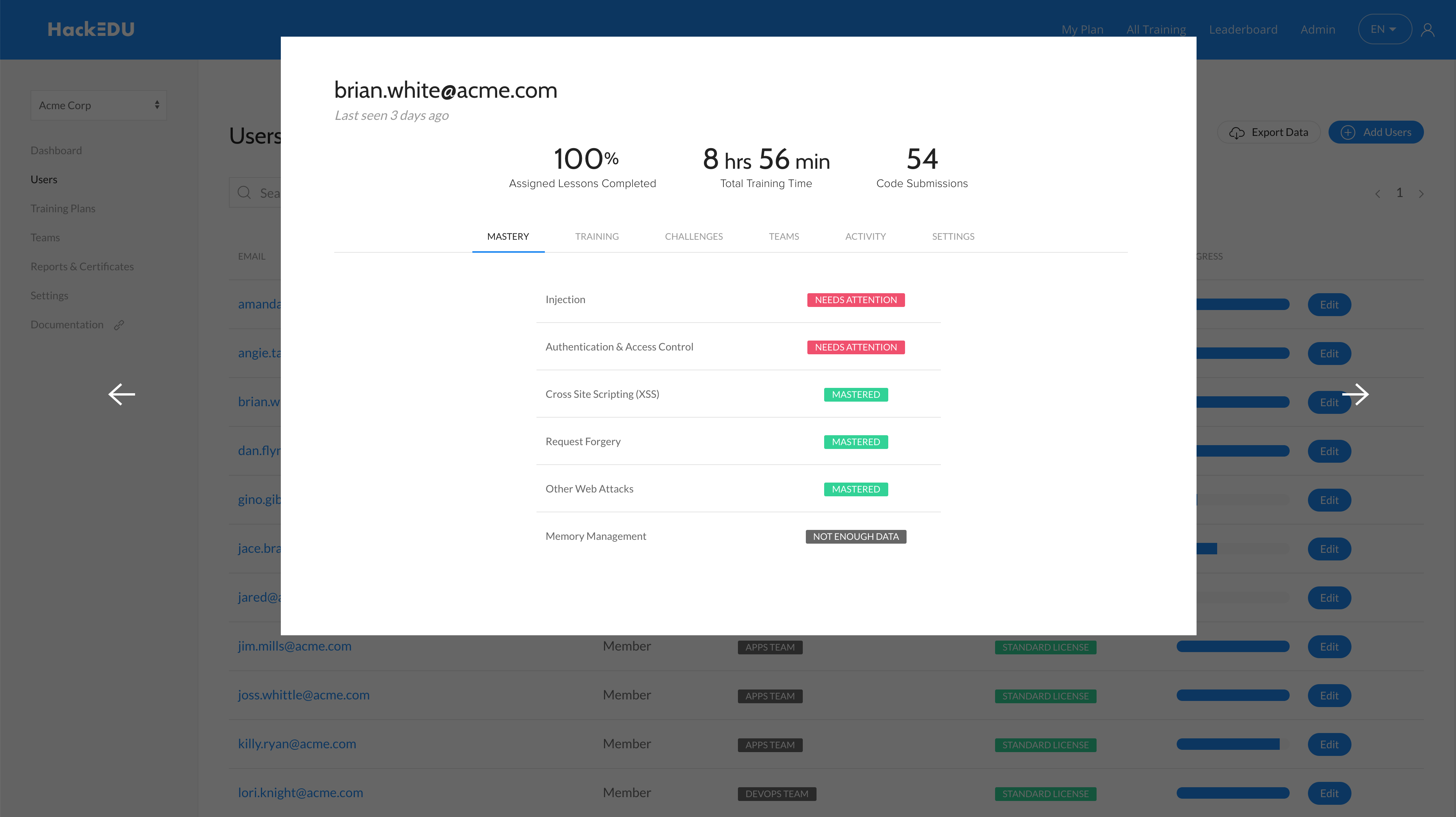
Task: Open Users in sidebar
Action: tap(44, 179)
